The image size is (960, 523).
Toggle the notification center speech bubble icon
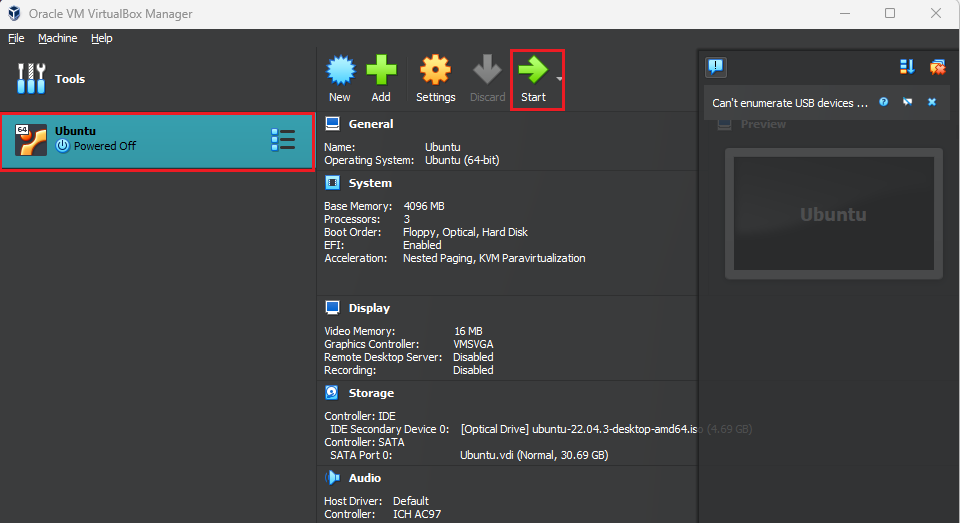point(716,66)
